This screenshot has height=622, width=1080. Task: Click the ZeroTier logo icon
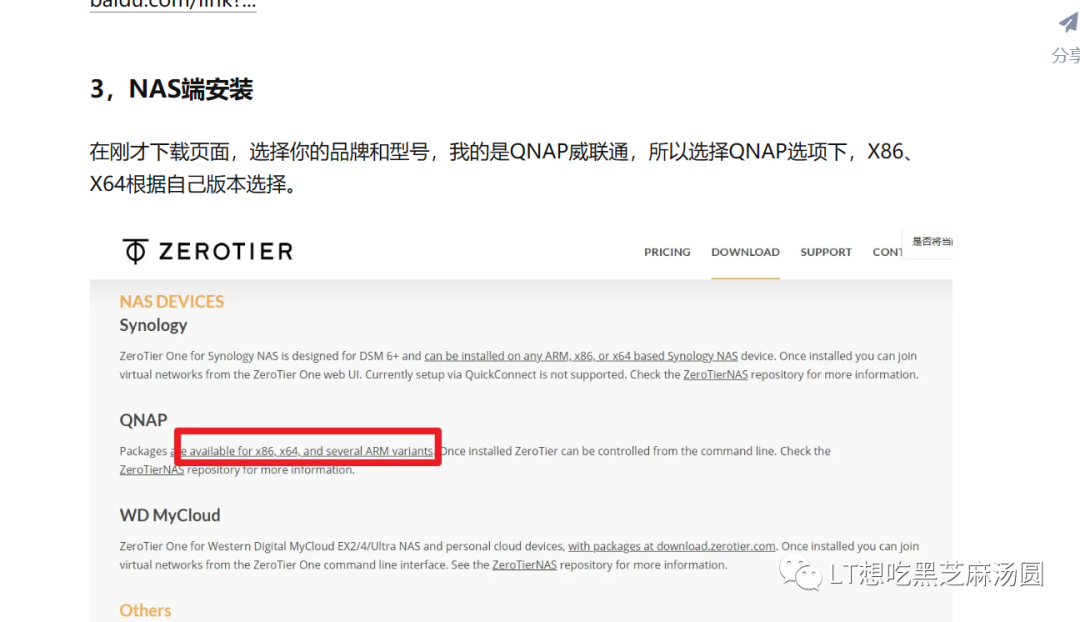[x=135, y=251]
